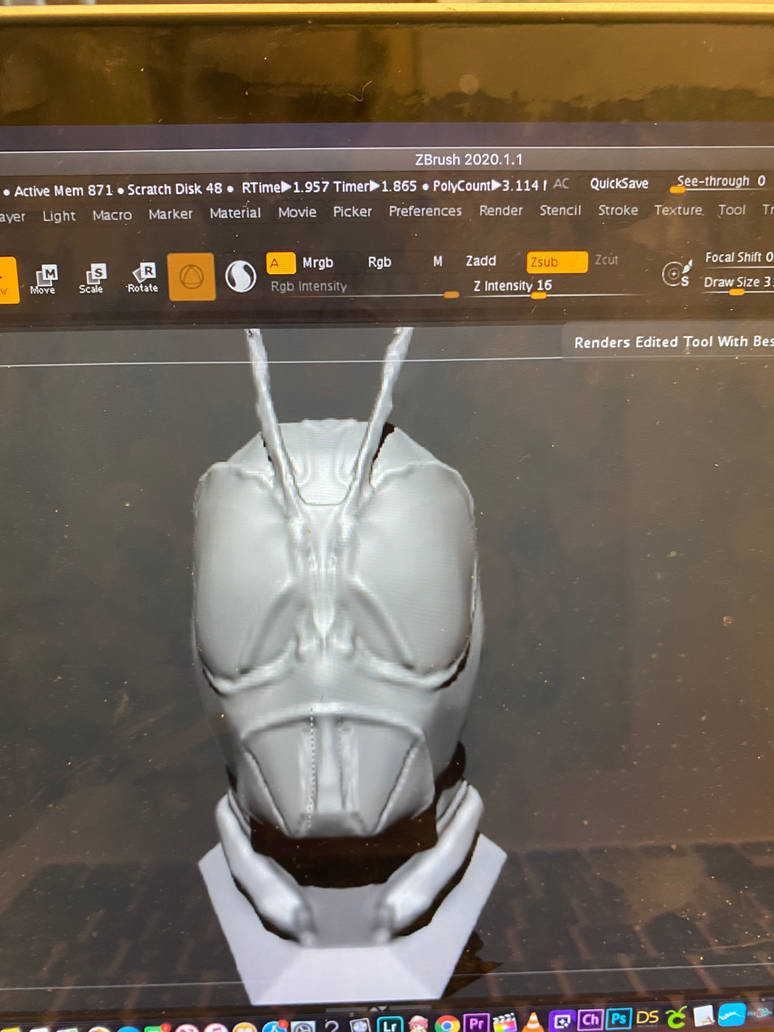This screenshot has height=1032, width=774.
Task: Select the Move gizmo mode icon
Action: click(x=45, y=278)
